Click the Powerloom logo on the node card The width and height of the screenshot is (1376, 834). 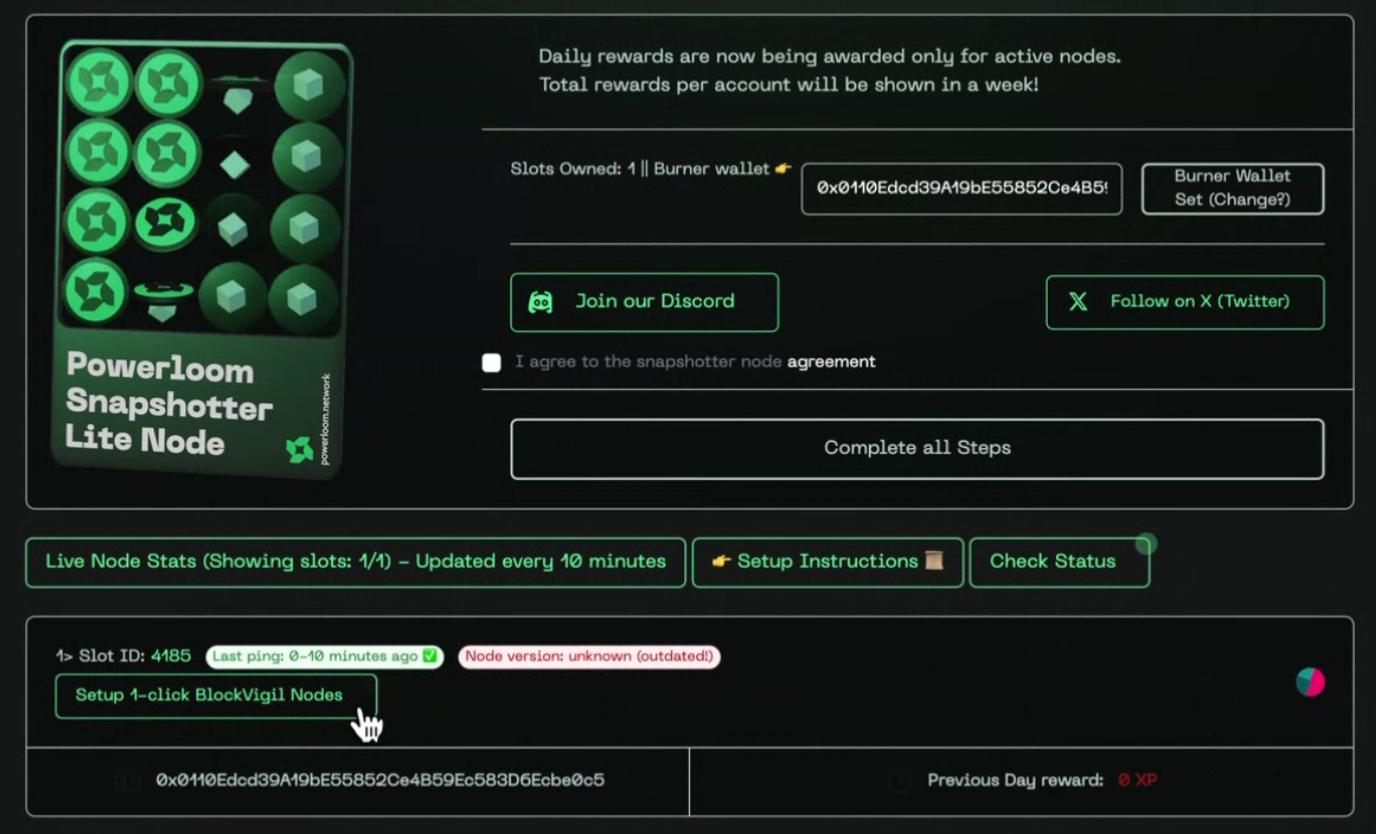(299, 449)
